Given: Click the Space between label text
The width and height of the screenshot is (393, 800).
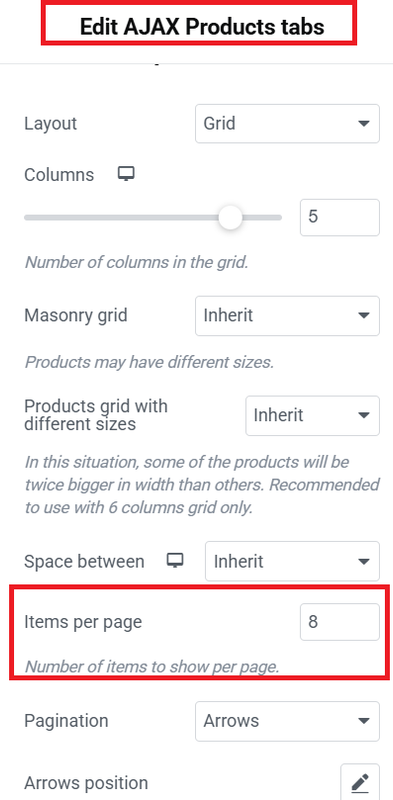Looking at the screenshot, I should click(84, 561).
